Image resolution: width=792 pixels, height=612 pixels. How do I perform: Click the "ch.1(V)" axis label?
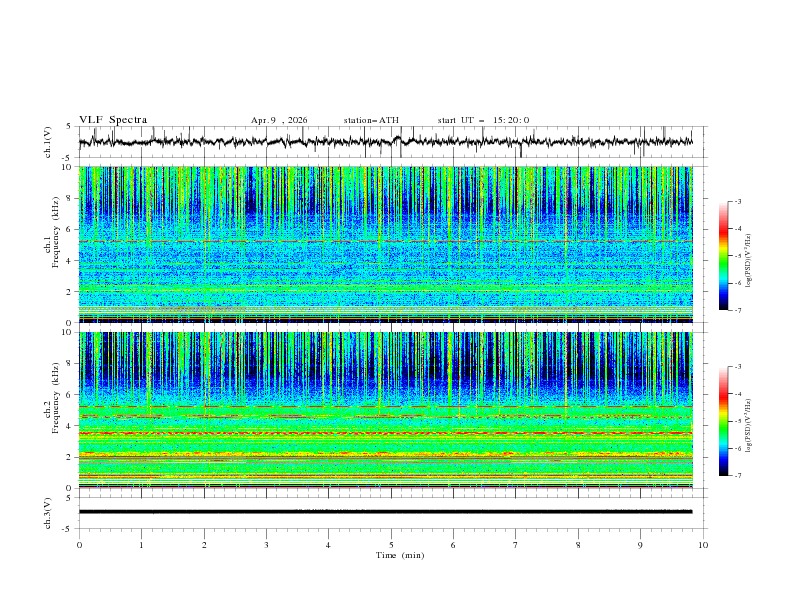coord(48,142)
